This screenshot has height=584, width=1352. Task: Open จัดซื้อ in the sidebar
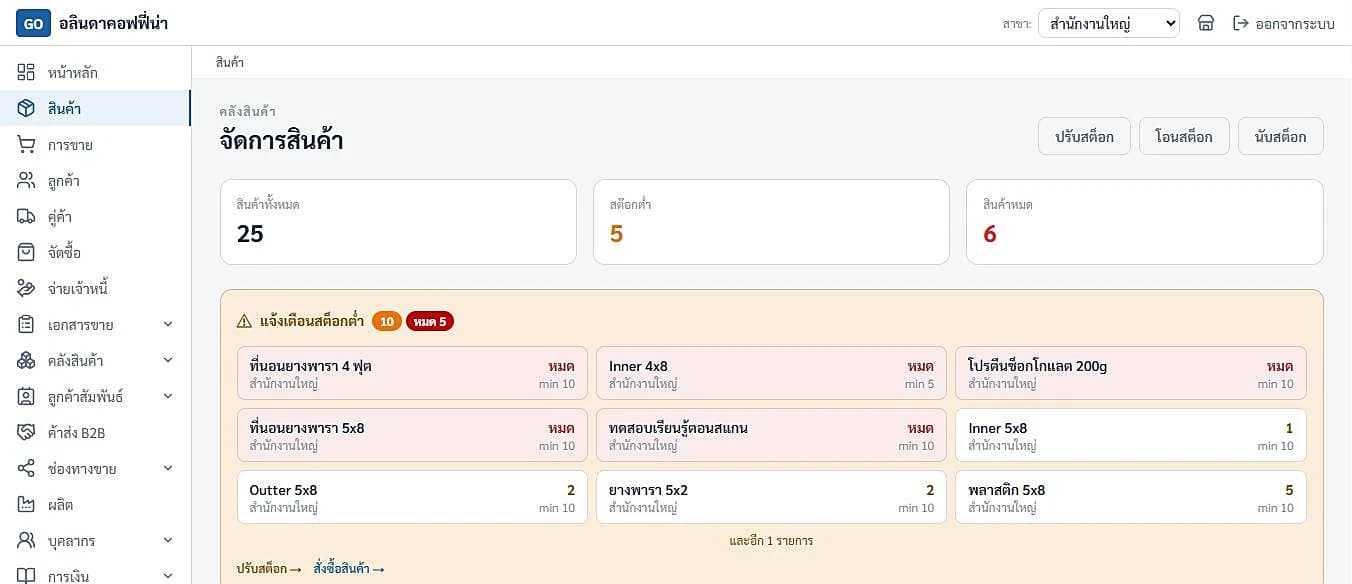pyautogui.click(x=95, y=252)
